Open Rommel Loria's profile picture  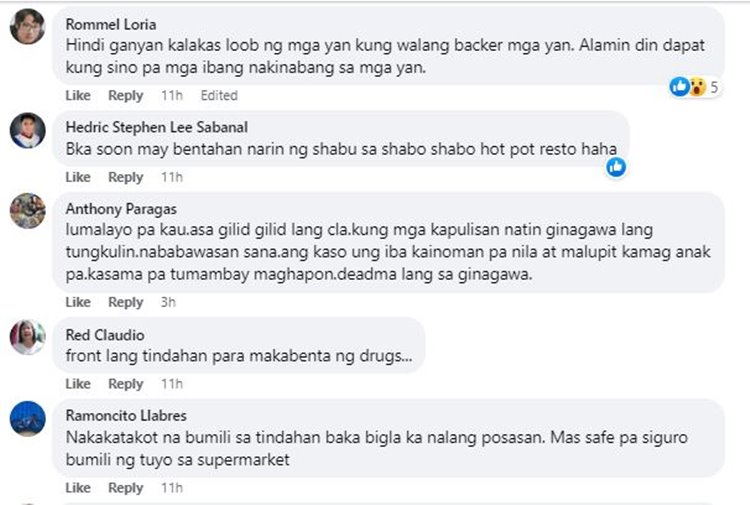(x=27, y=27)
